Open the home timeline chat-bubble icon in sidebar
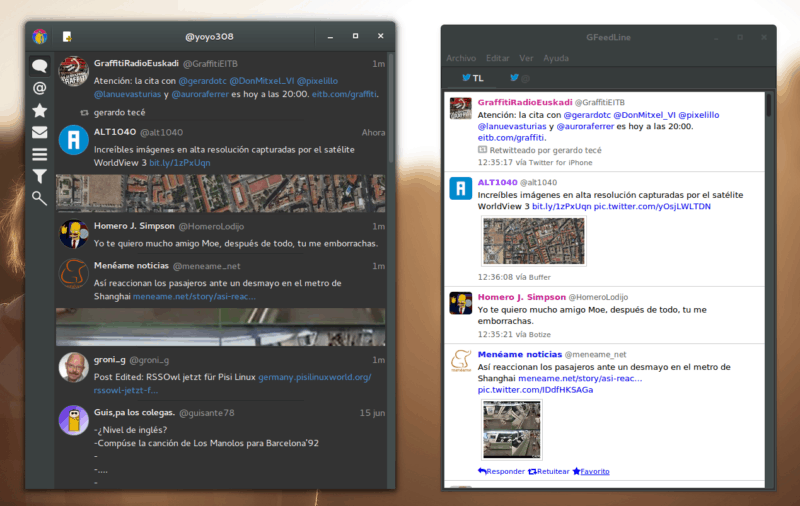The image size is (800, 506). click(x=40, y=66)
